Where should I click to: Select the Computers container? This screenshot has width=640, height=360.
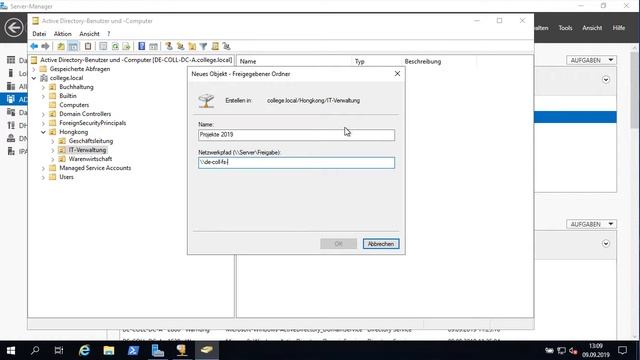tap(74, 105)
